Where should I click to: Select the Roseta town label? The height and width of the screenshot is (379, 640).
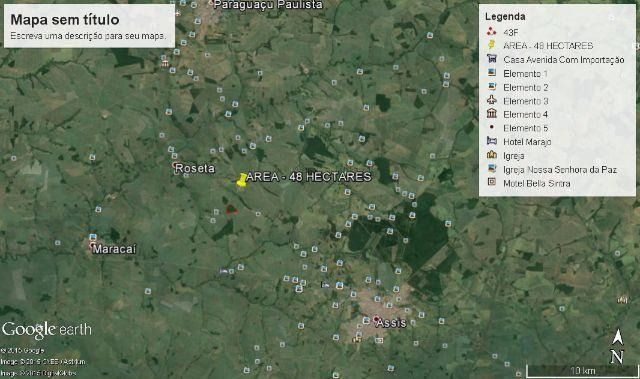point(195,168)
